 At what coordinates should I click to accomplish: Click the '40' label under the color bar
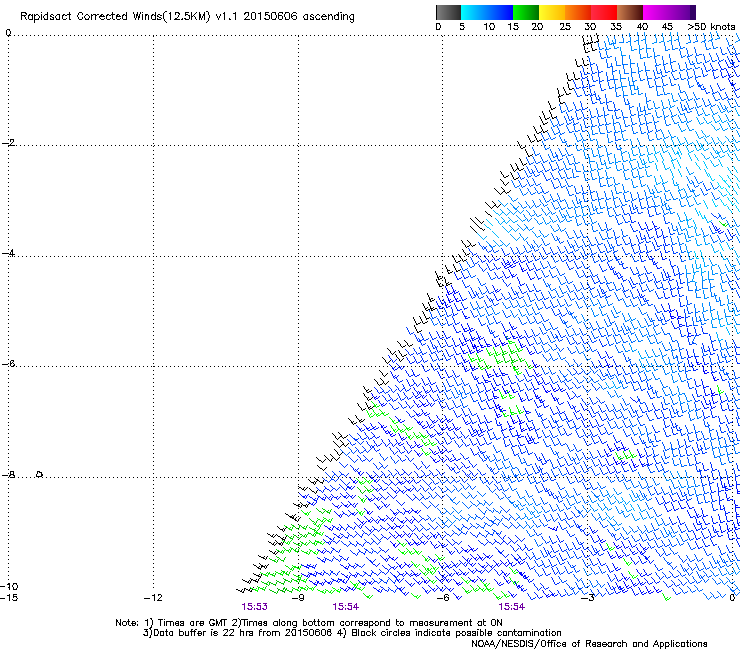coord(642,27)
